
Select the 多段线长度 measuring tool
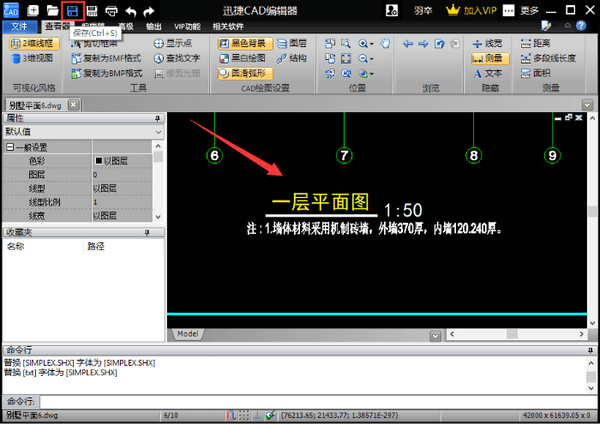pyautogui.click(x=548, y=58)
